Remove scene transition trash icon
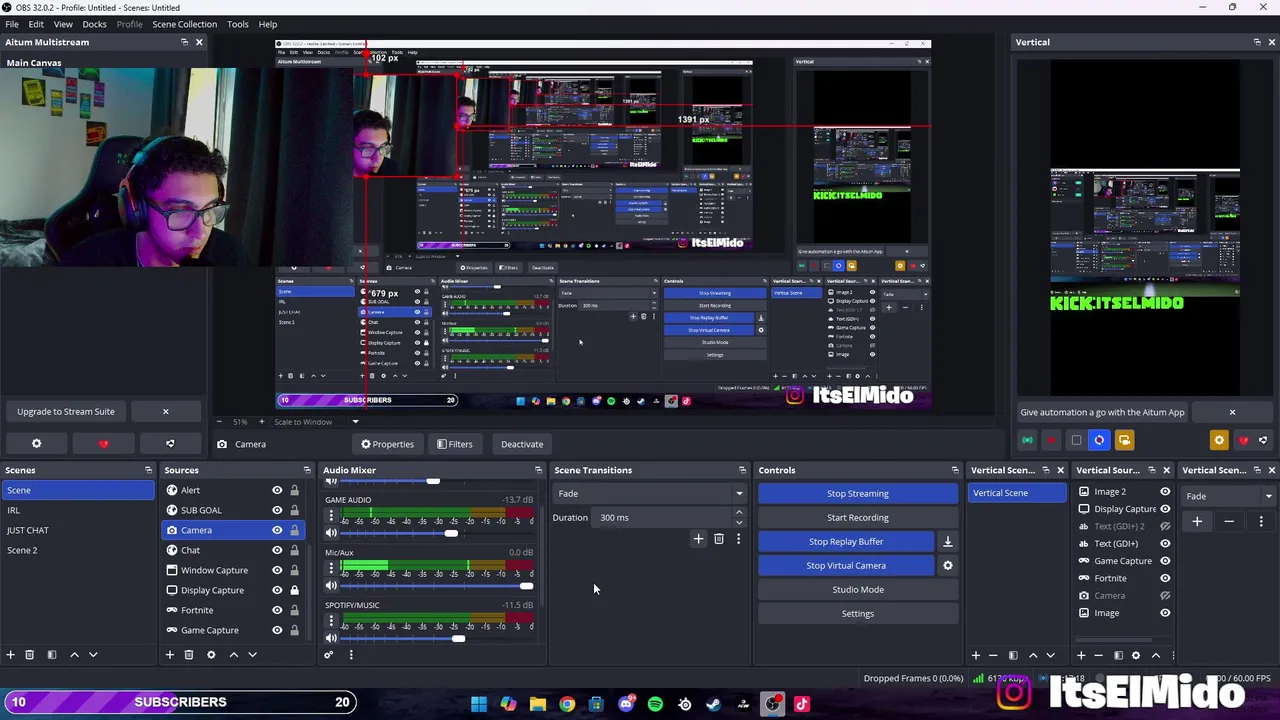This screenshot has width=1280, height=720. 718,539
